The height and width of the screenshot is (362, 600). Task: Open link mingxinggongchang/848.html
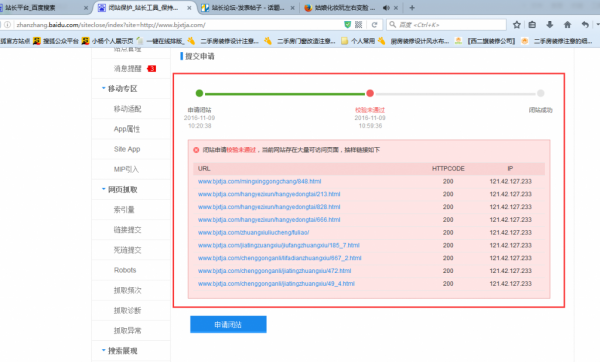[x=259, y=181]
